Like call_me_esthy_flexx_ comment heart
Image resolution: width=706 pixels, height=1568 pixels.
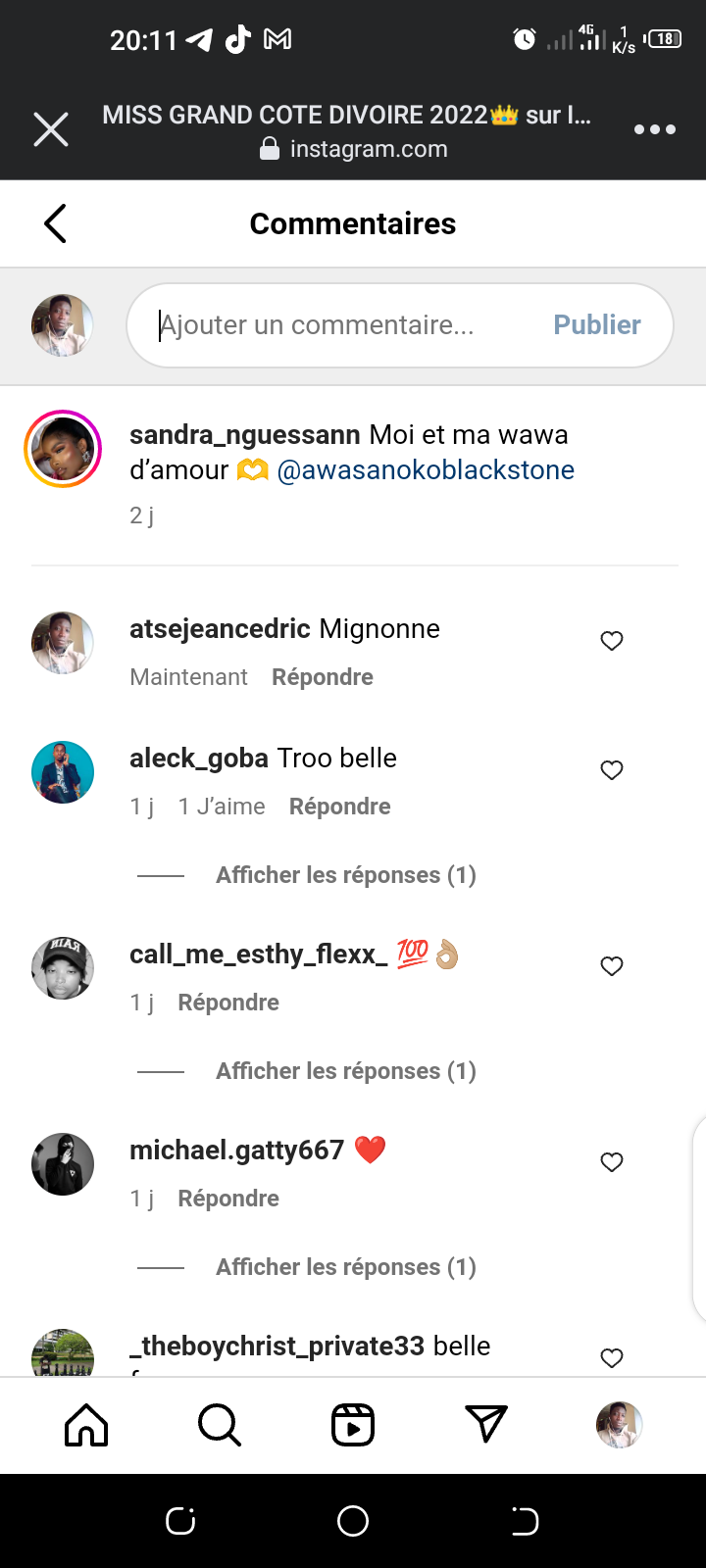pos(612,966)
